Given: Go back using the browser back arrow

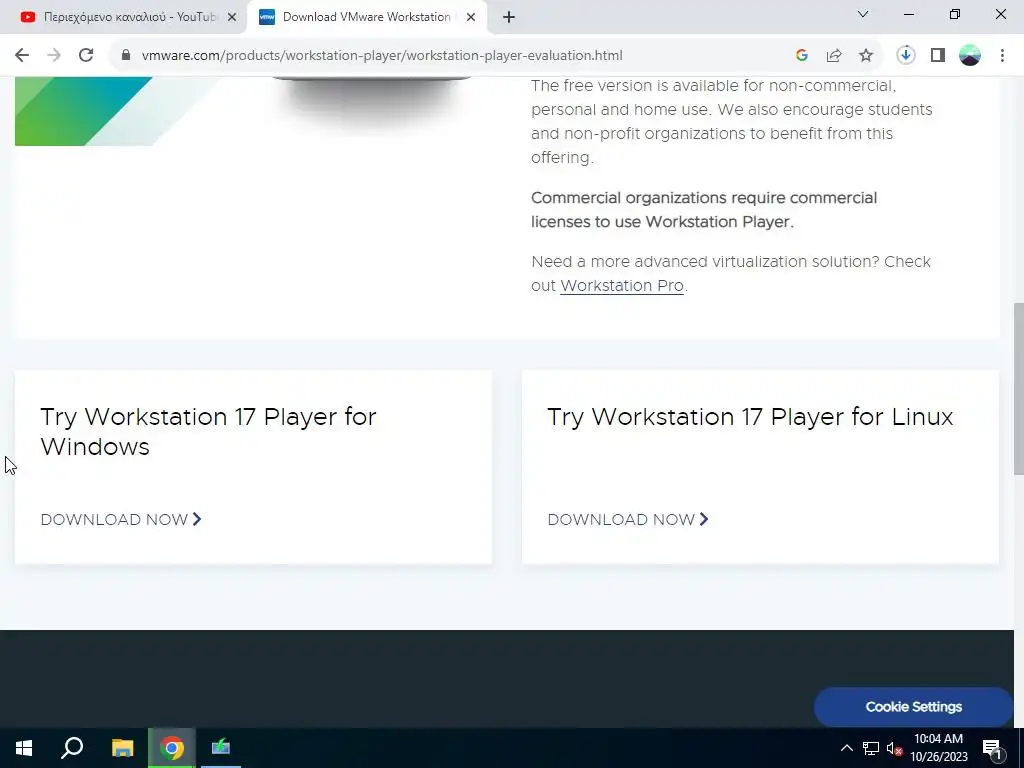Looking at the screenshot, I should pyautogui.click(x=22, y=56).
